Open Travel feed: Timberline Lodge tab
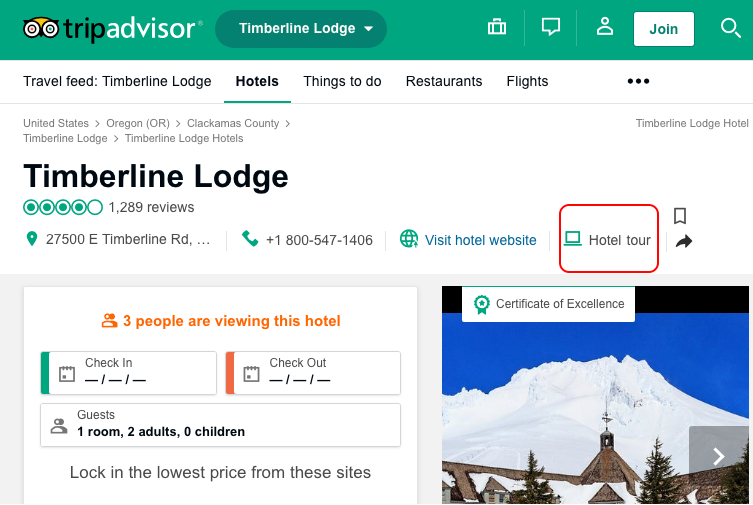753x505 pixels. tap(117, 81)
